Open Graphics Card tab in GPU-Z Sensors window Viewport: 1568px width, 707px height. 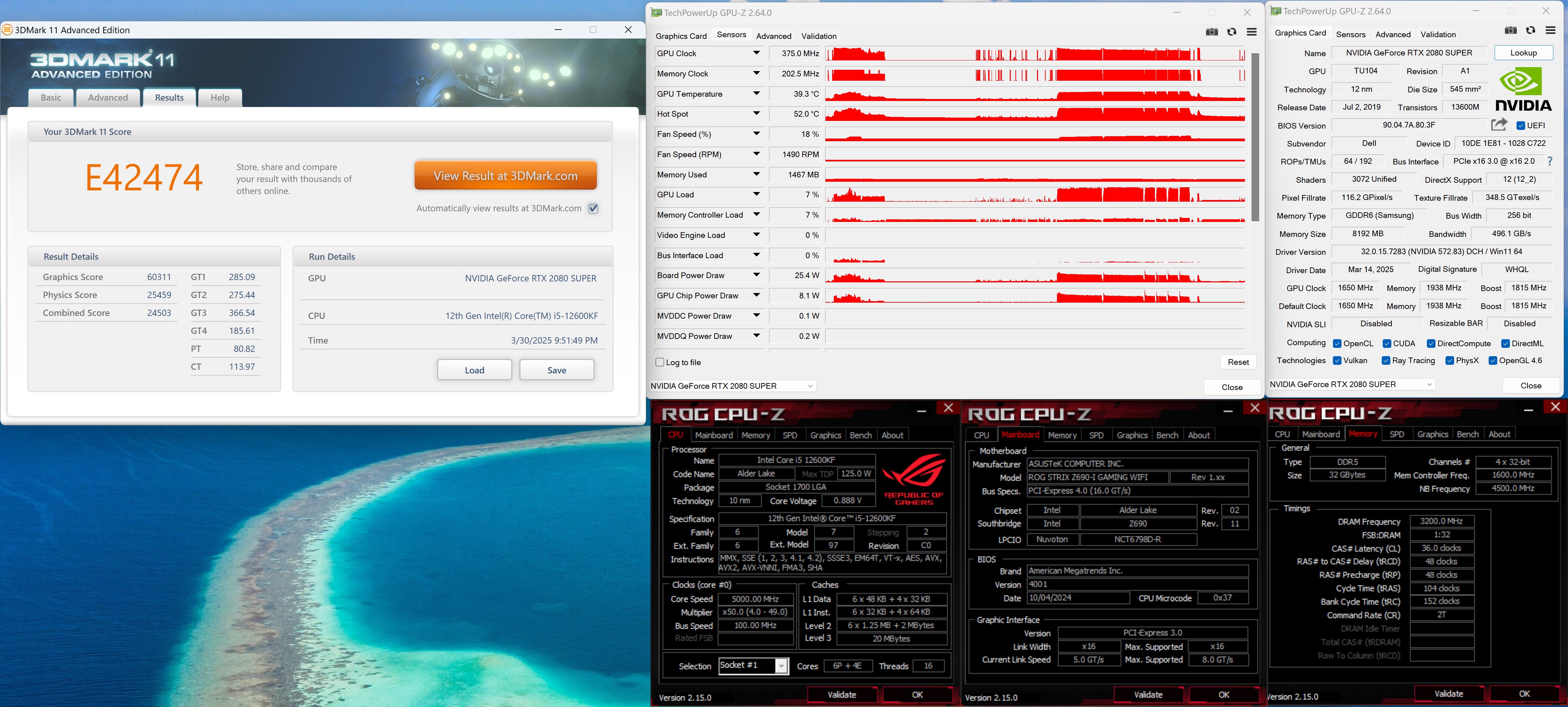click(680, 36)
